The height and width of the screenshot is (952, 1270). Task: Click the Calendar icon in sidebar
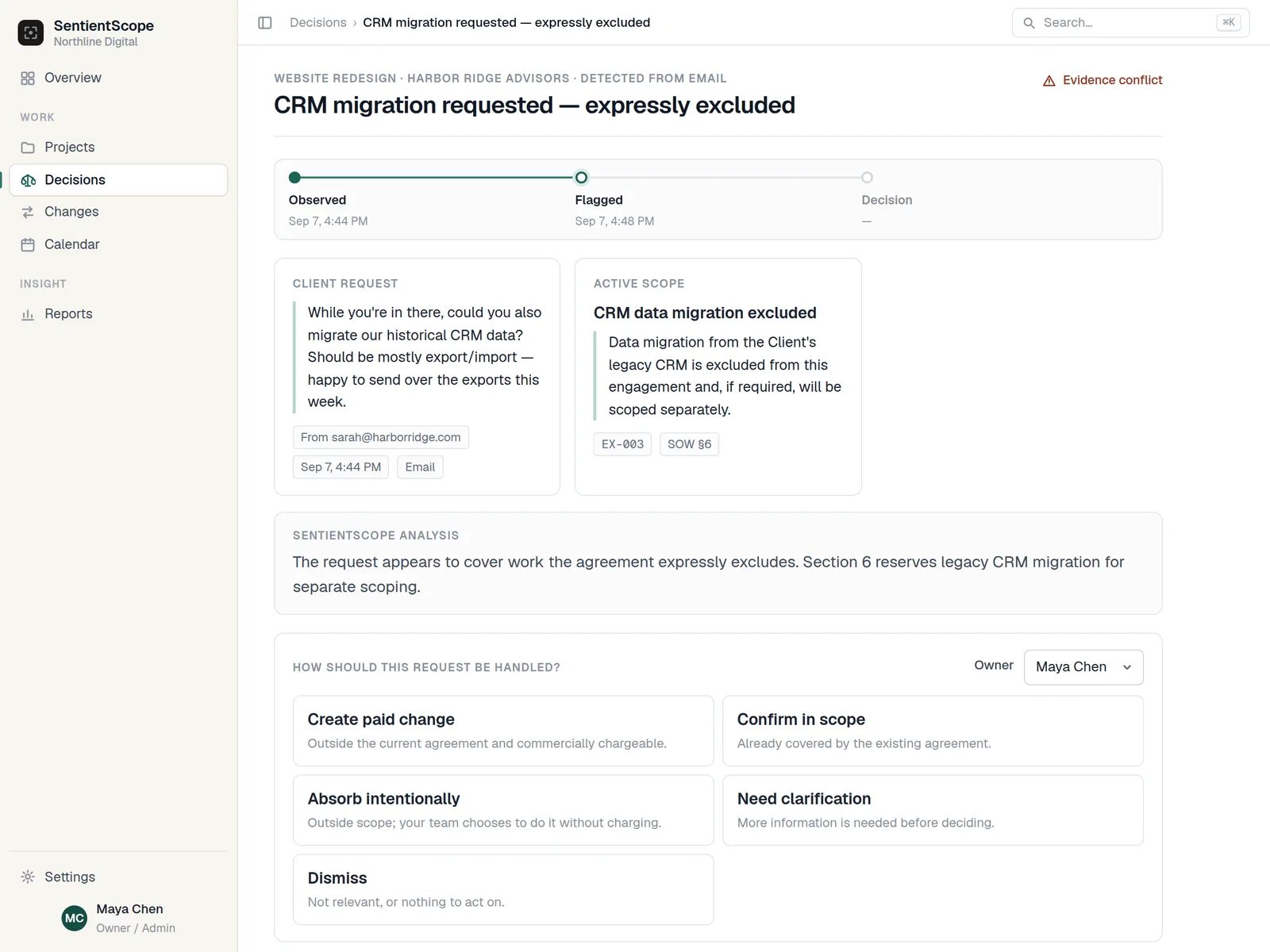point(28,244)
